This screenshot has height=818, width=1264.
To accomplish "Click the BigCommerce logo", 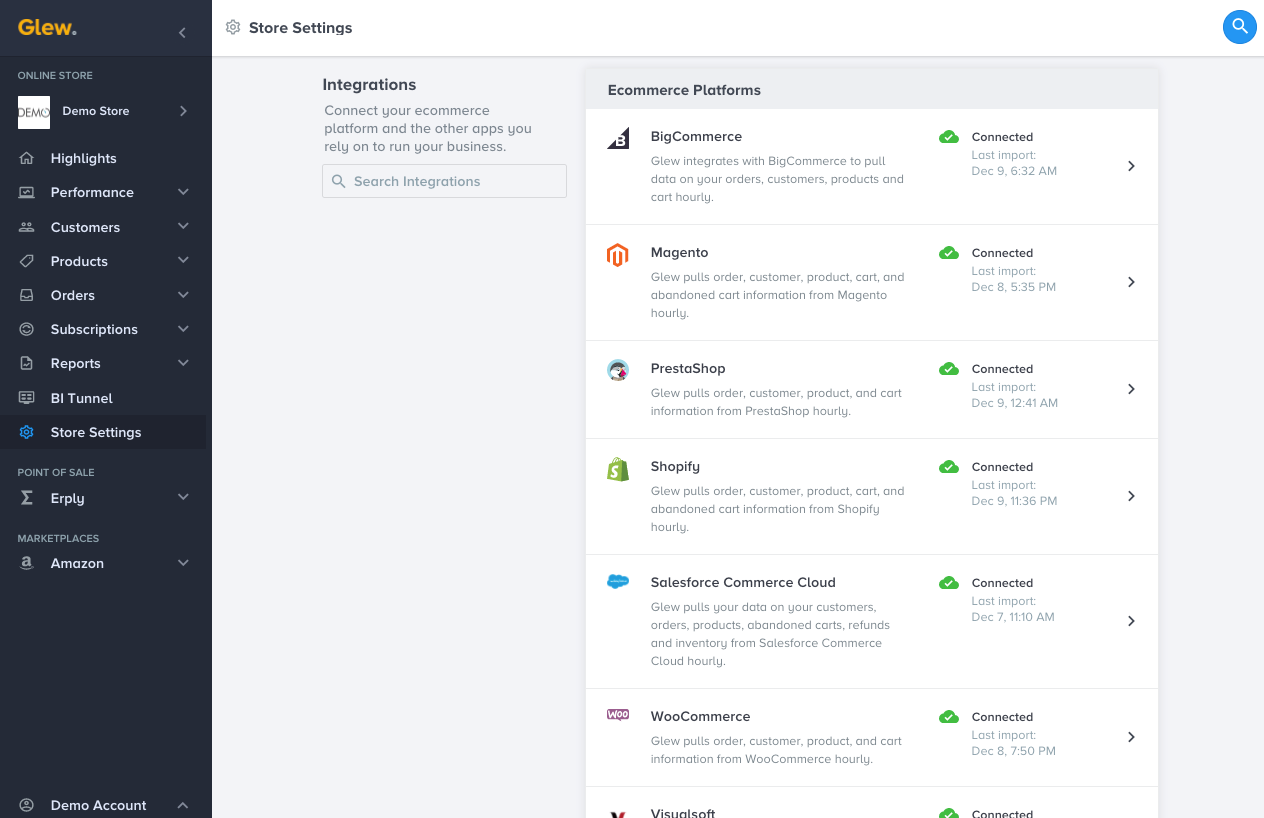I will (618, 139).
